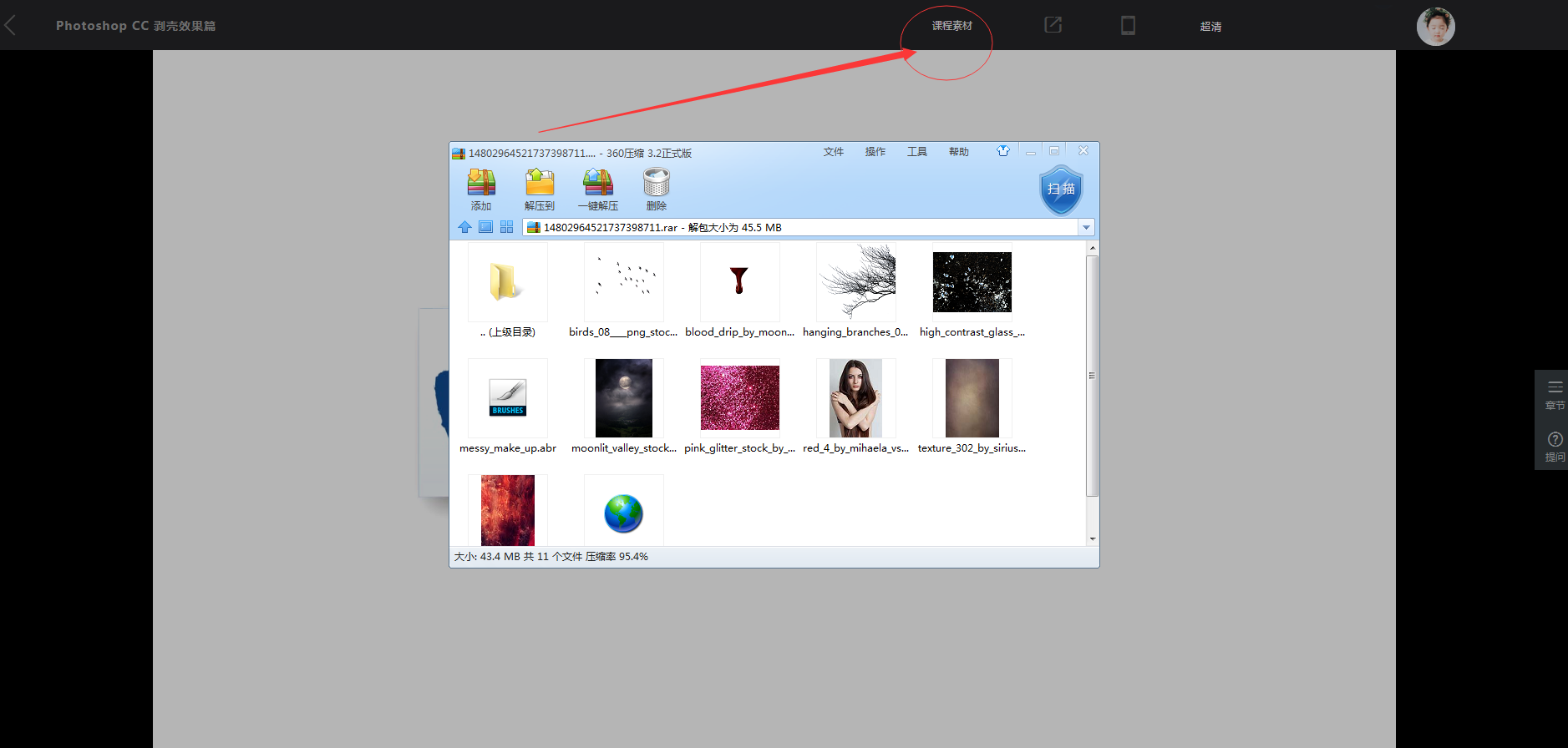1568x748 pixels.
Task: Switch to large icon view mode
Action: pyautogui.click(x=485, y=227)
